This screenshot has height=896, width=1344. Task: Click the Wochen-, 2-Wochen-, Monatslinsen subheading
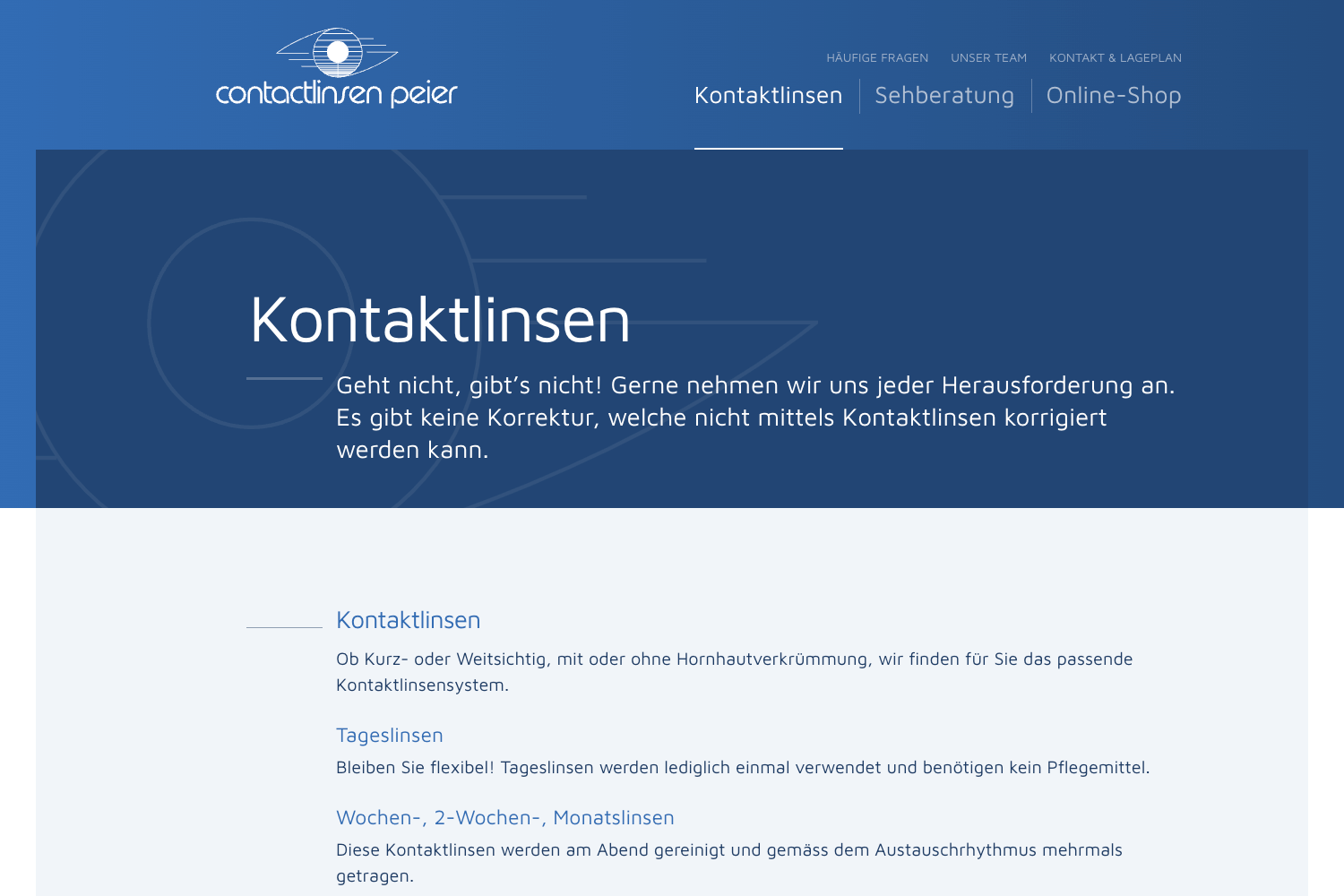point(504,818)
